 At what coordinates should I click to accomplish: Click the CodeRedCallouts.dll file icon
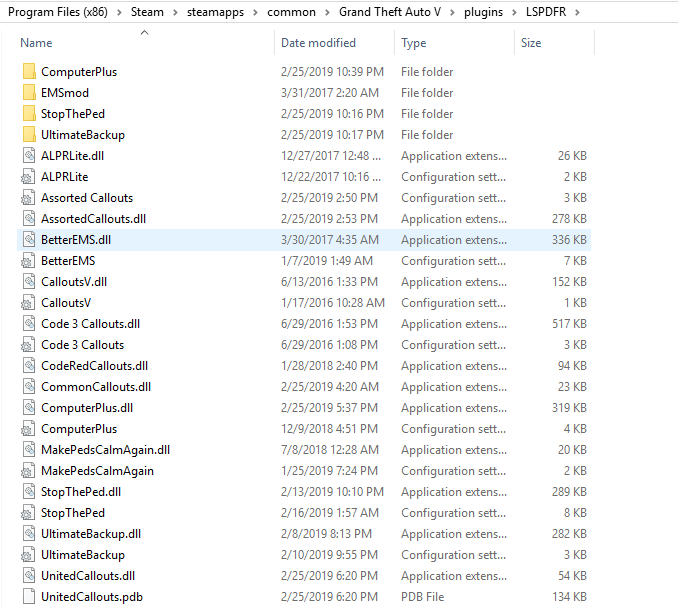[29, 366]
